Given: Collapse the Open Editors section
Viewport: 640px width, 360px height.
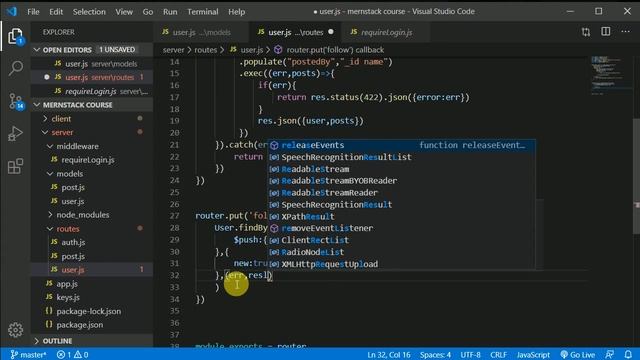Looking at the screenshot, I should (92, 50).
